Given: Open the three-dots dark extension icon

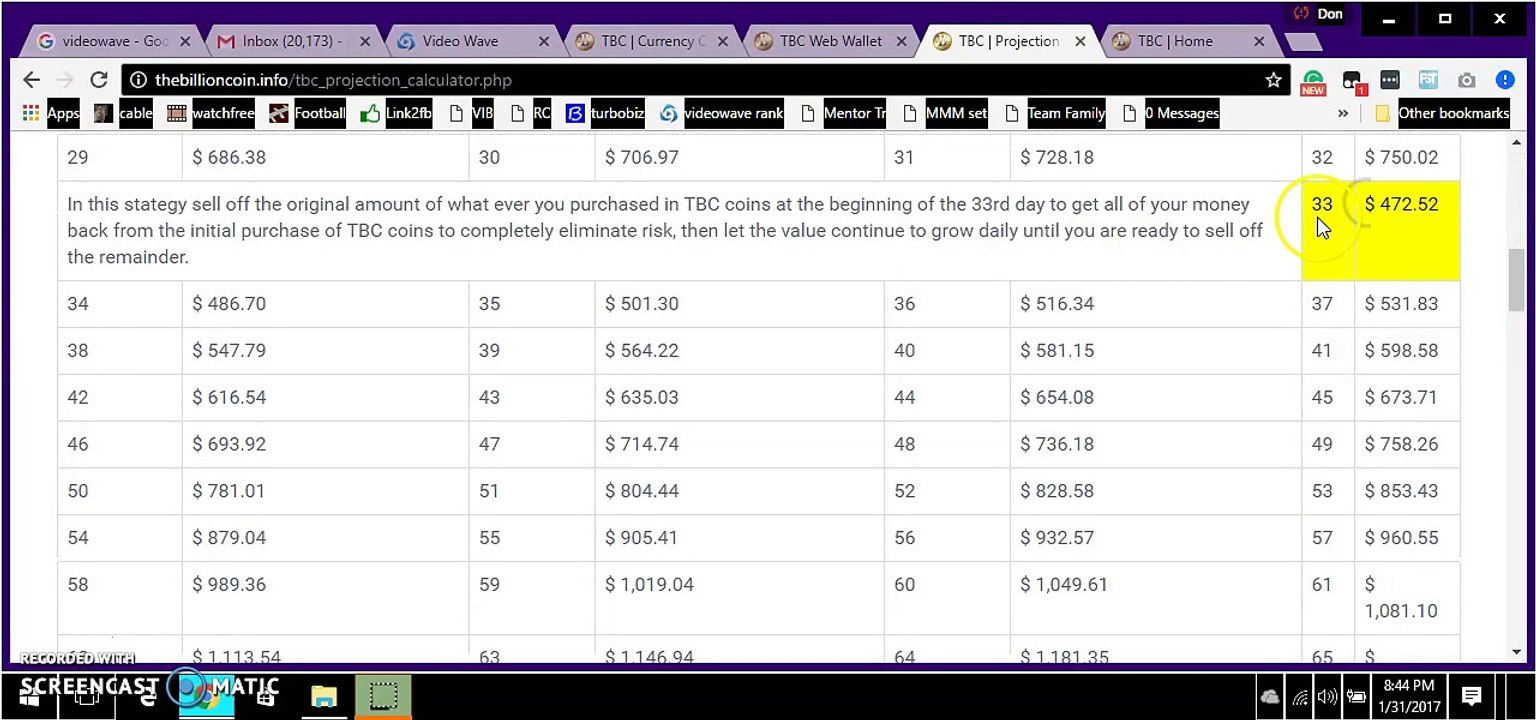Looking at the screenshot, I should pos(1390,80).
